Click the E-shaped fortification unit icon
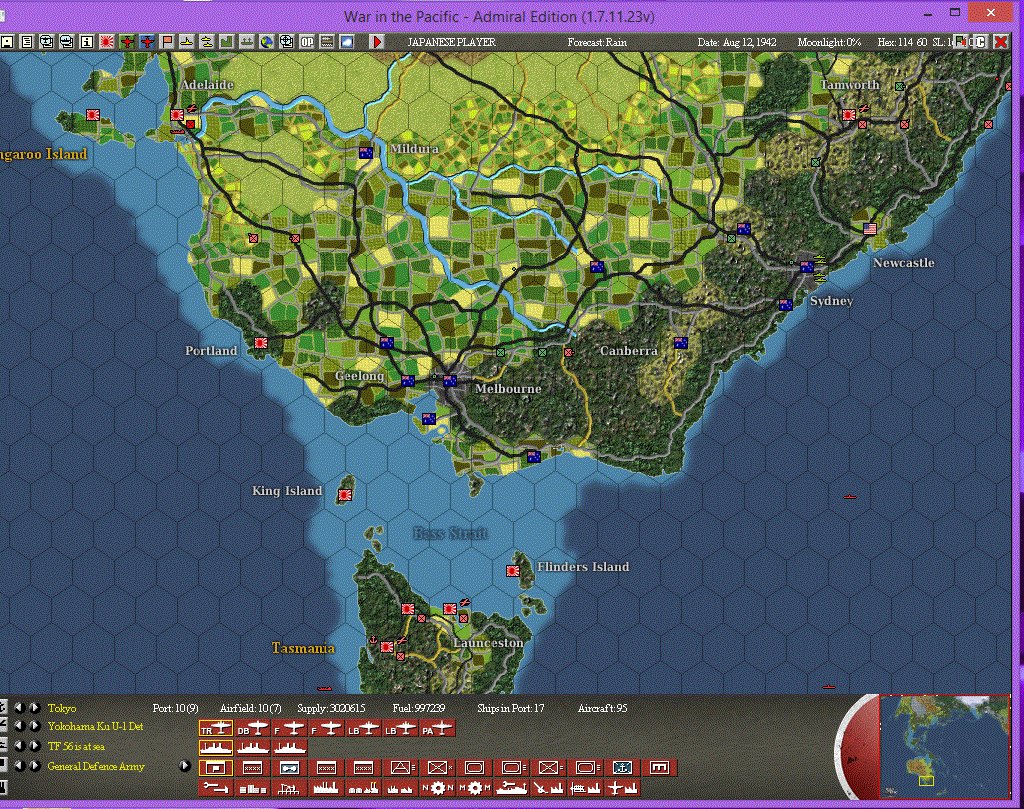Screen dimensions: 1024x809 [x=660, y=768]
